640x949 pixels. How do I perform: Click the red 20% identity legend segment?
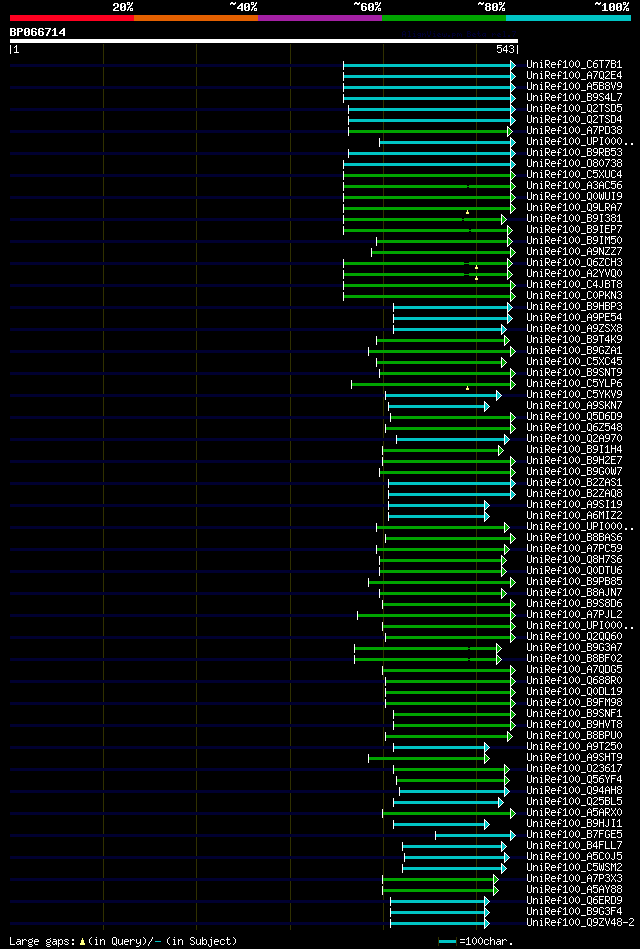point(71,18)
